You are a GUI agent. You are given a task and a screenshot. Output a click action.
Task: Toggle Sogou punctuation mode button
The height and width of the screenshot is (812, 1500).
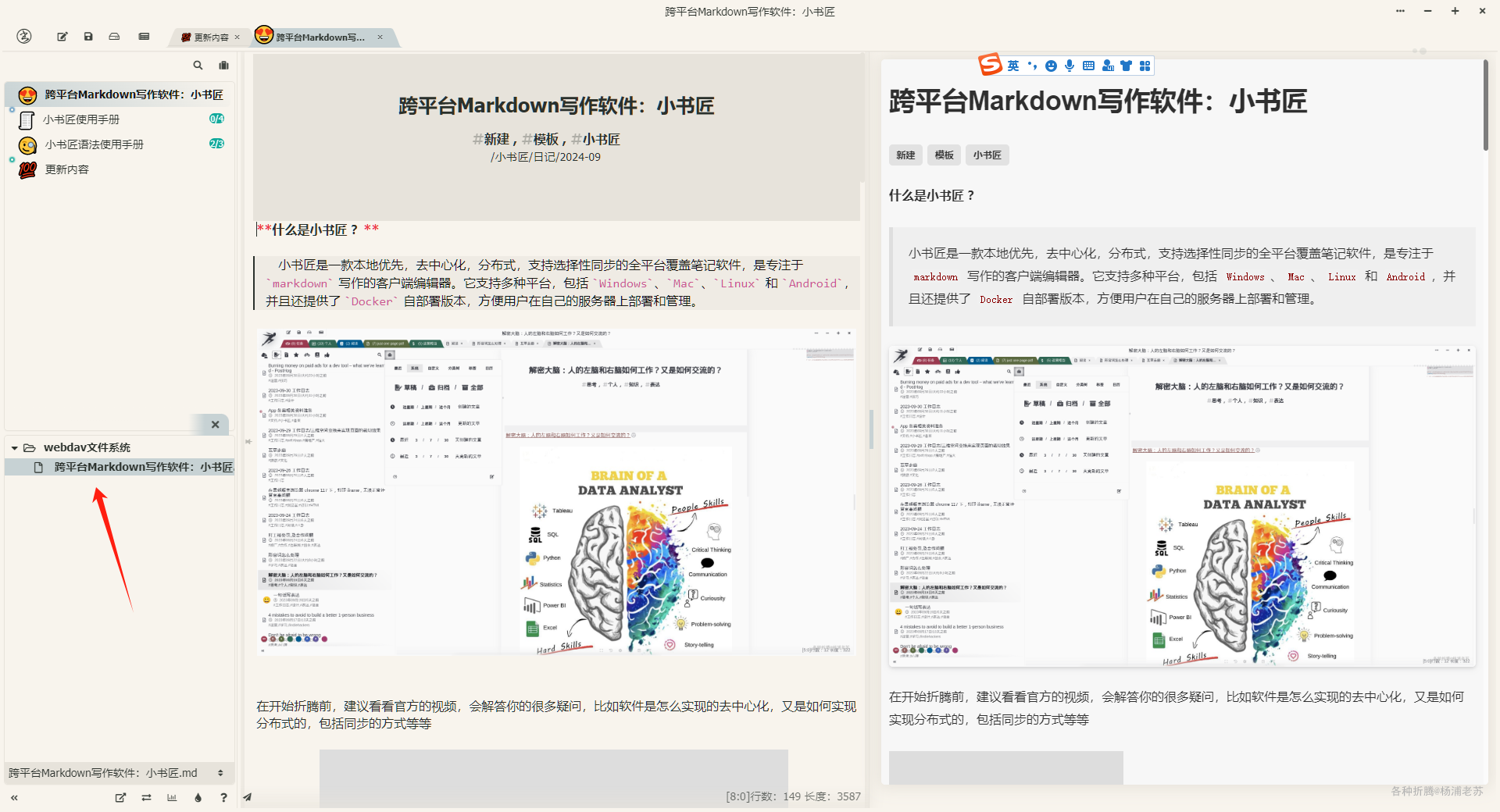coord(1032,66)
